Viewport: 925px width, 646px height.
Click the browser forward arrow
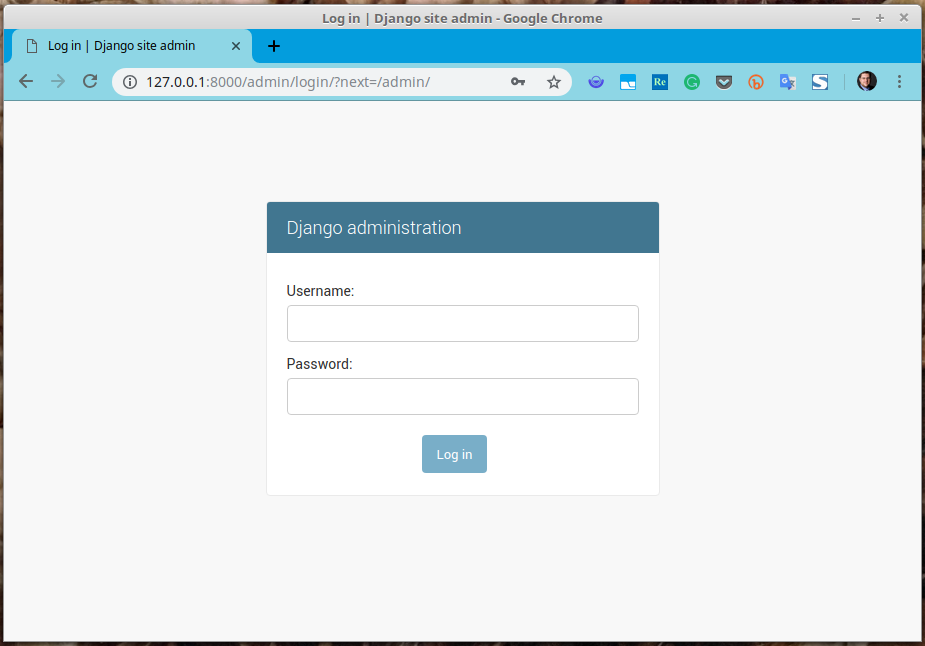(58, 81)
